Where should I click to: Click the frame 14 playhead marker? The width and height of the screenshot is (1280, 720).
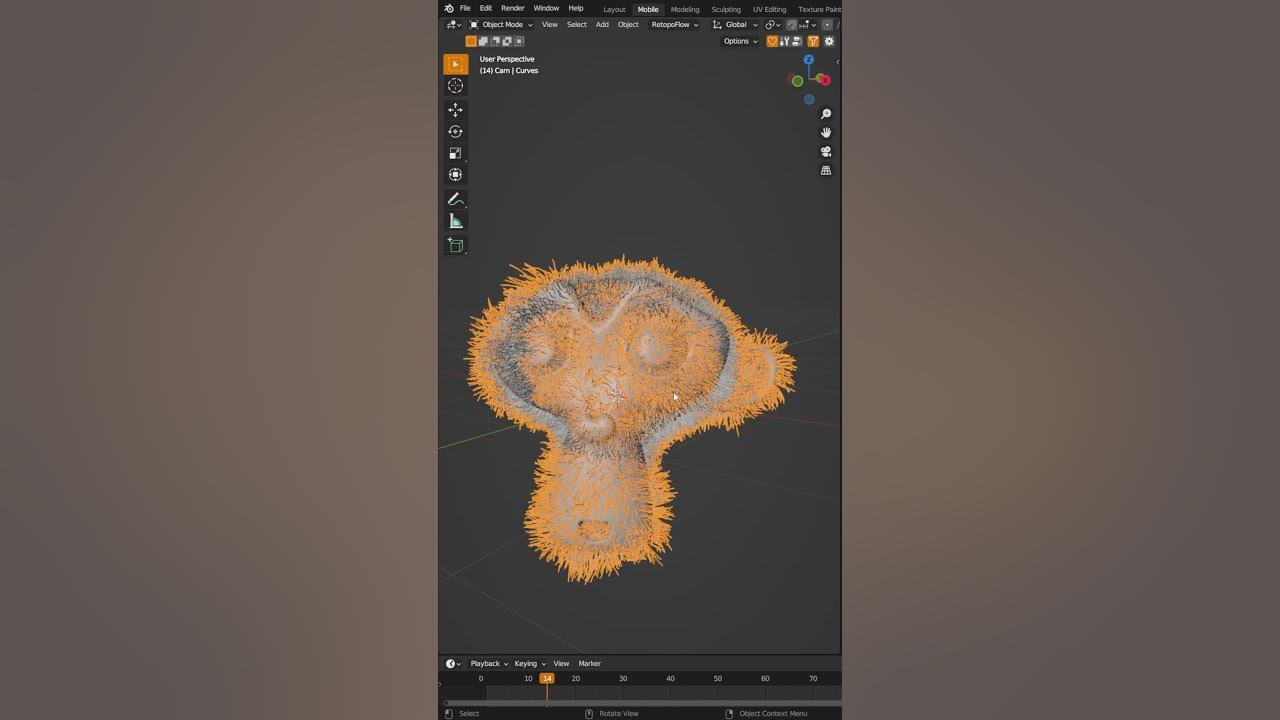(547, 678)
